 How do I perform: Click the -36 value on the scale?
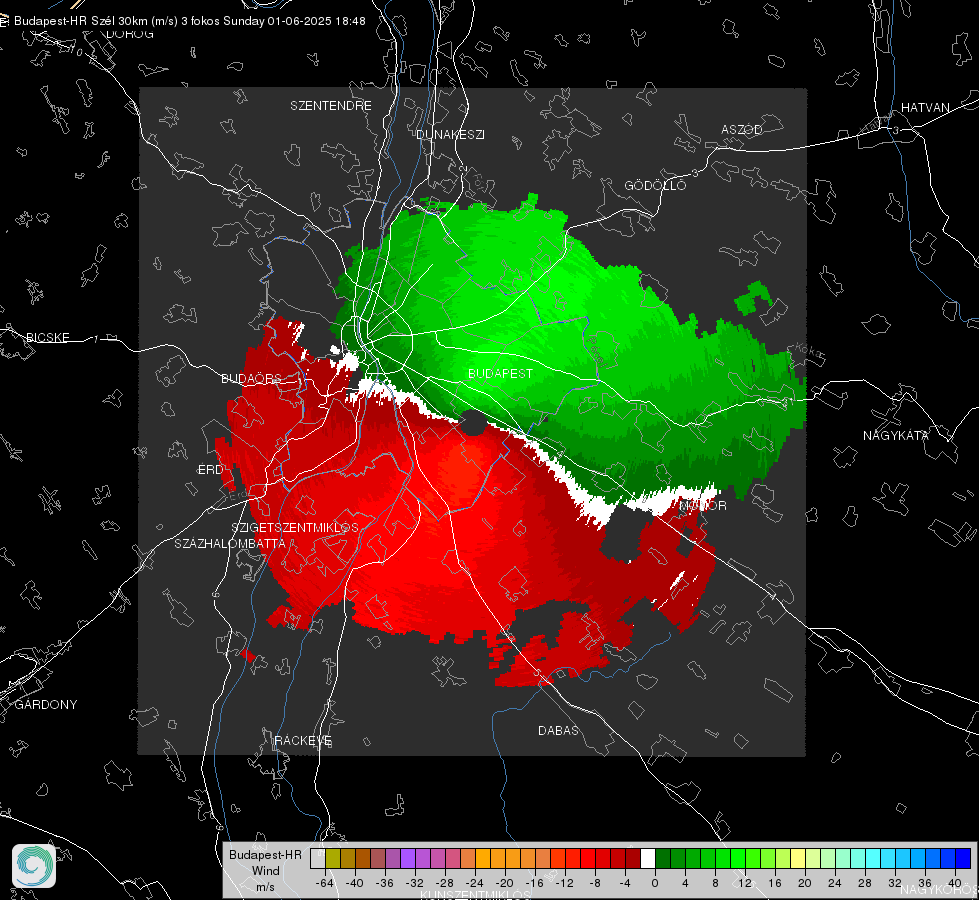point(385,884)
